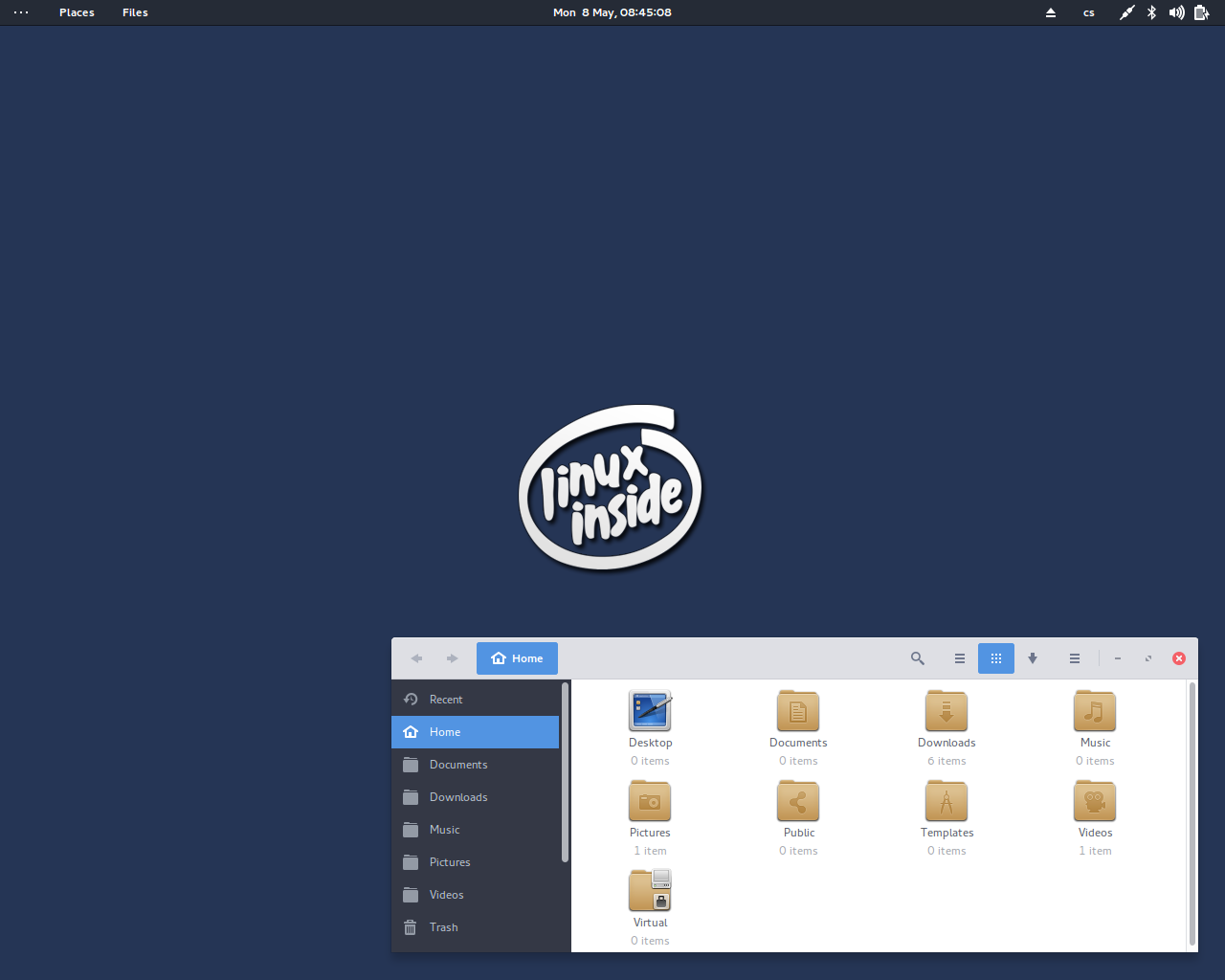Open the Music folder in file grid

pos(1095,711)
